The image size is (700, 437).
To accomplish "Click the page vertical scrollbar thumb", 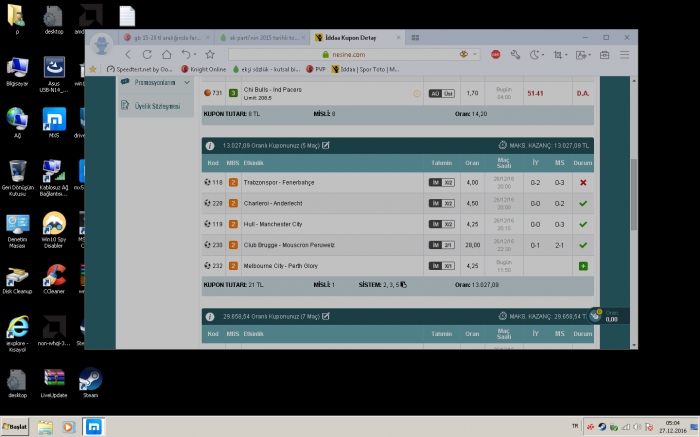I will click(633, 194).
